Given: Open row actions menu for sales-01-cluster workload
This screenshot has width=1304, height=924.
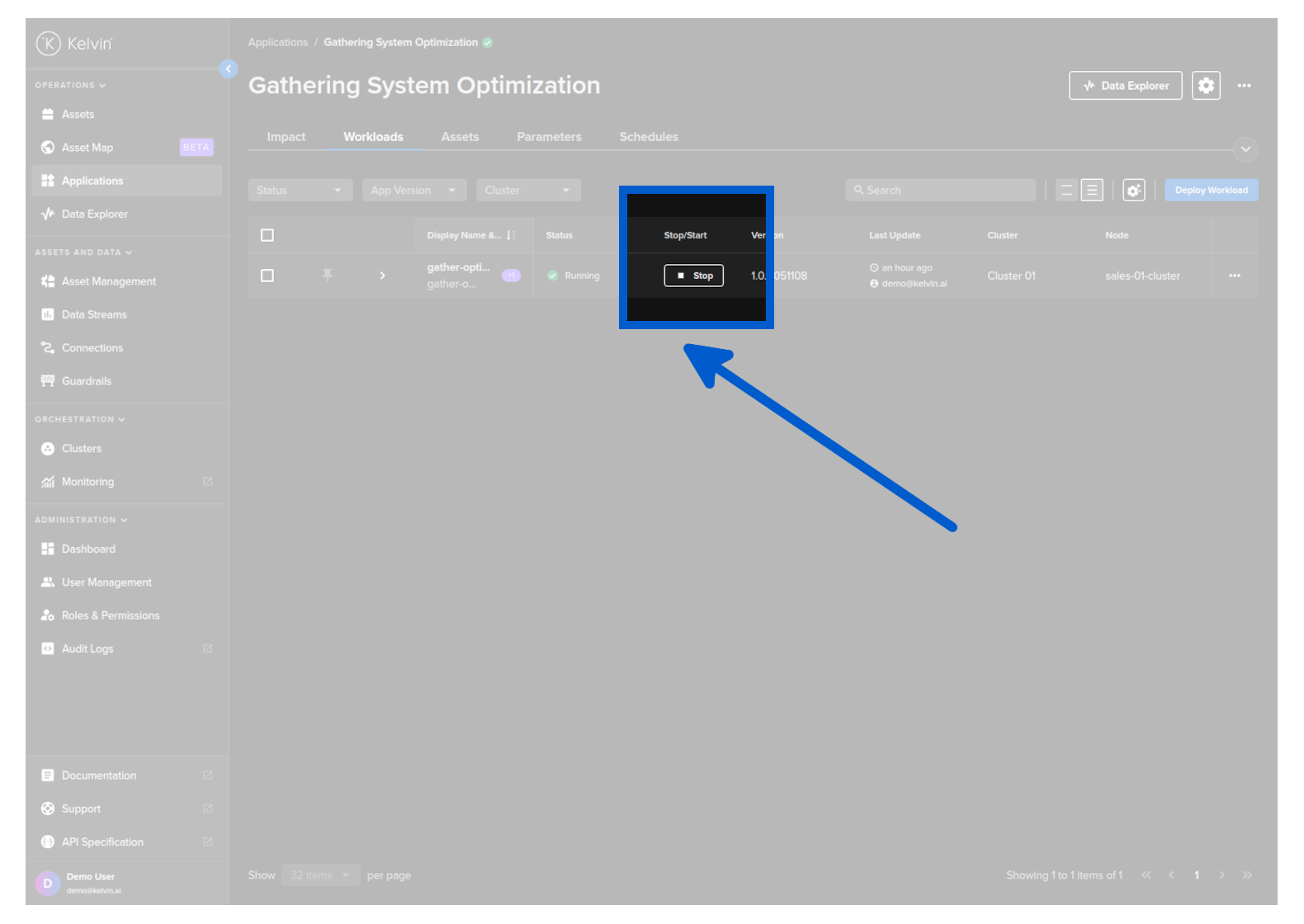Looking at the screenshot, I should (x=1234, y=276).
